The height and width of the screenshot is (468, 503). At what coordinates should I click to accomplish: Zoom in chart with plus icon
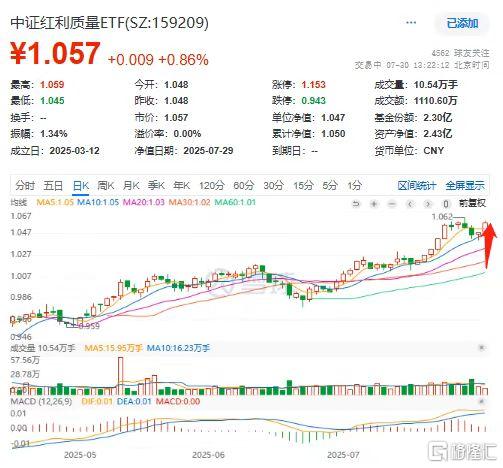[x=374, y=204]
